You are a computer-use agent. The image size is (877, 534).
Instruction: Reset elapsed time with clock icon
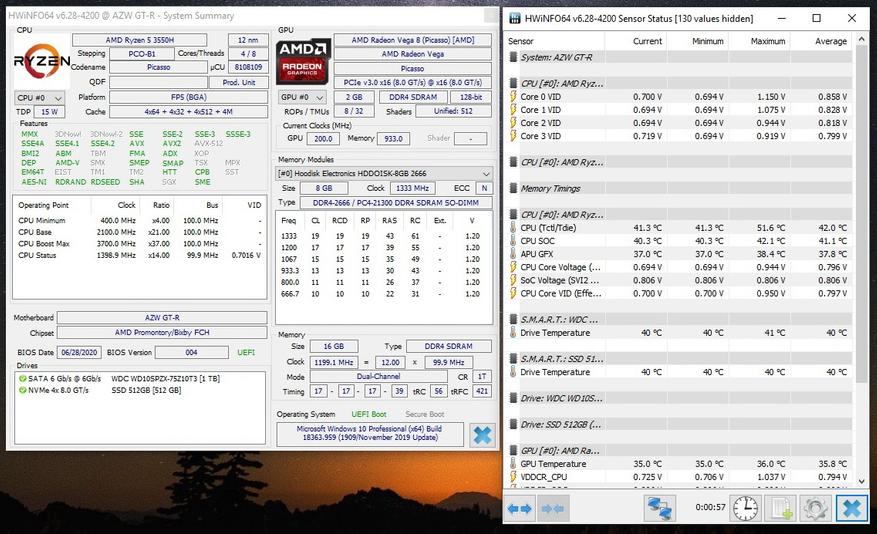pyautogui.click(x=745, y=508)
